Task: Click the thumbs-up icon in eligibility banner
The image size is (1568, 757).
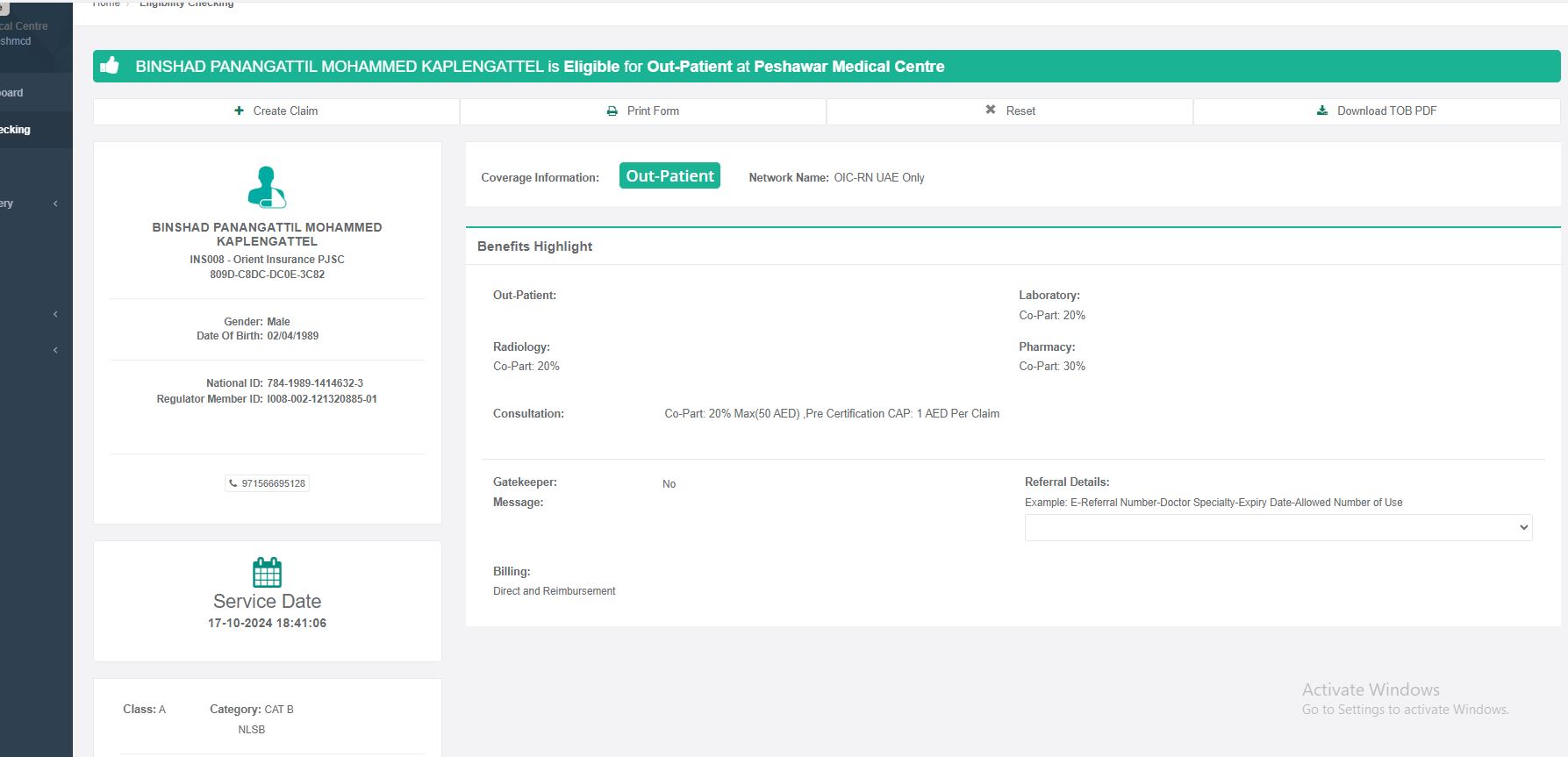Action: click(x=110, y=66)
